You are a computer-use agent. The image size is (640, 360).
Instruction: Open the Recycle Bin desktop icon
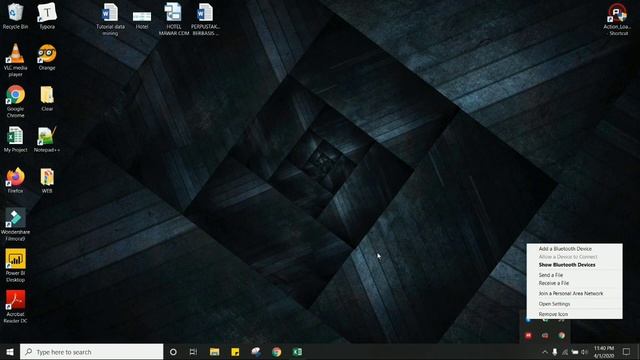point(15,16)
